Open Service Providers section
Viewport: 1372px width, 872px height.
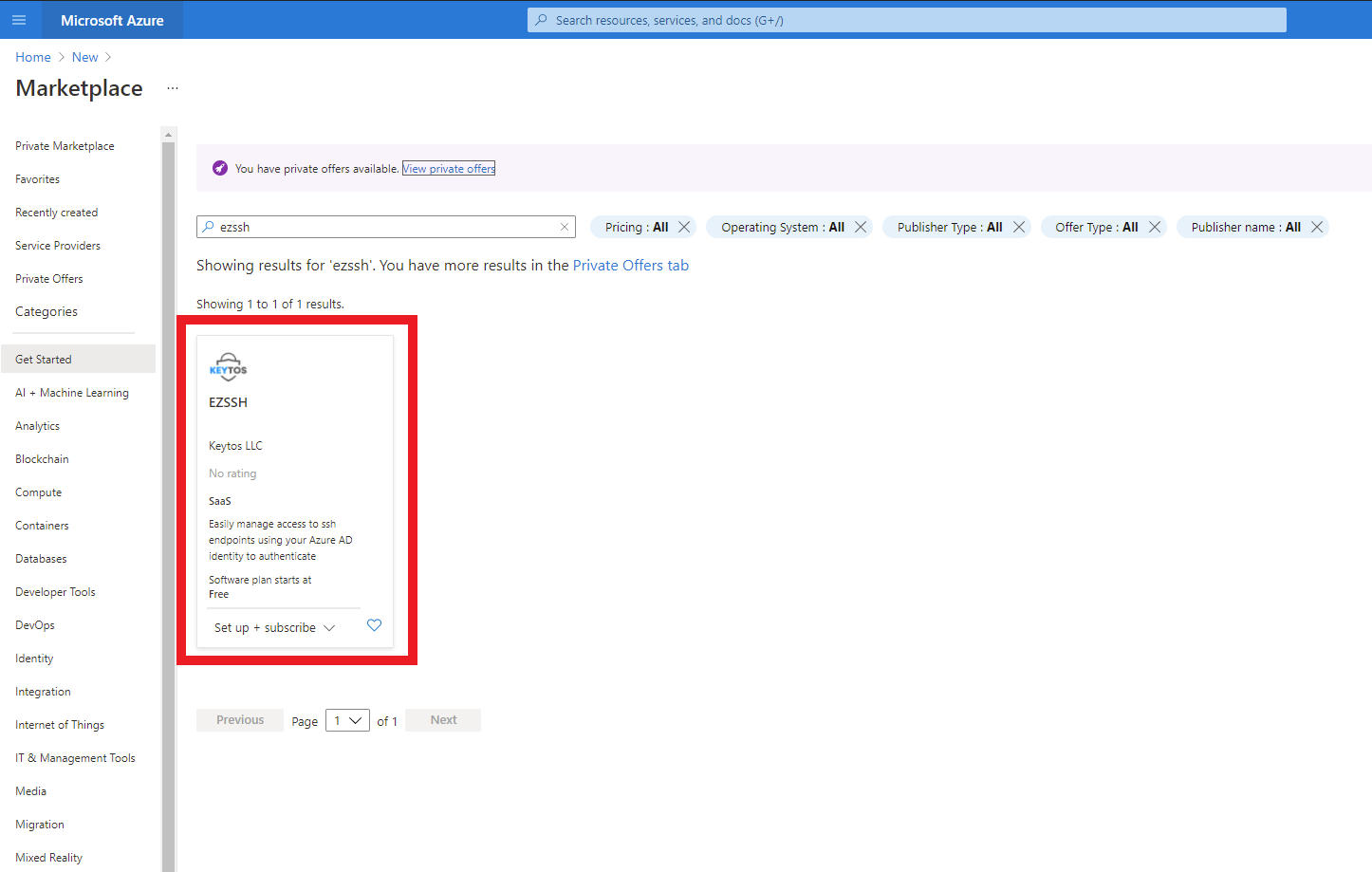pos(58,246)
